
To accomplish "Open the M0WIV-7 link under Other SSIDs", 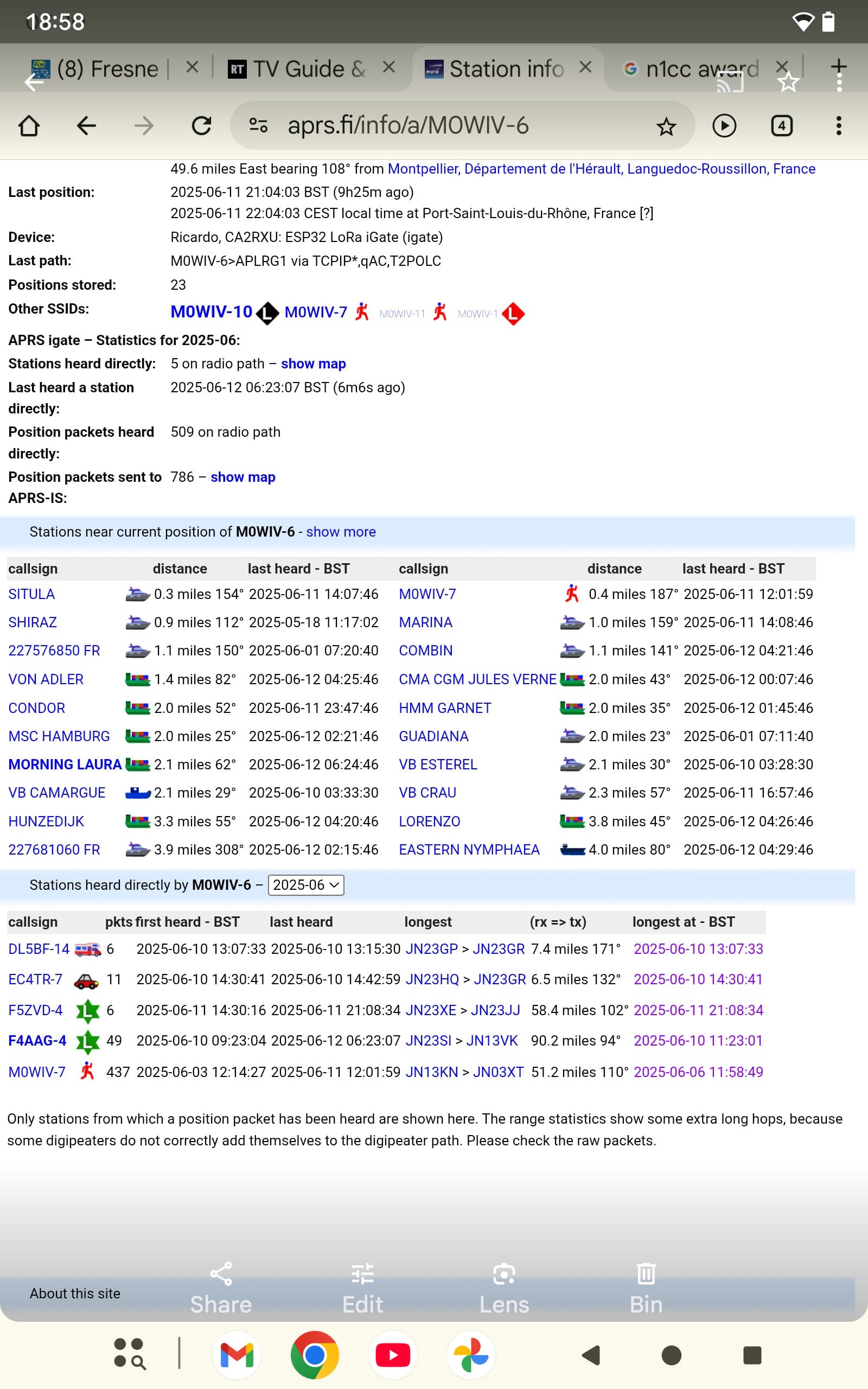I will pos(316,312).
